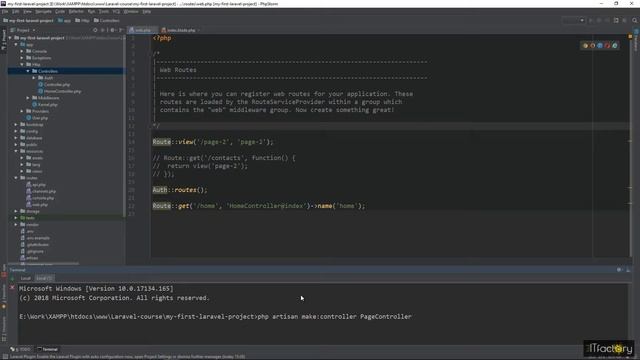The height and width of the screenshot is (360, 640).
Task: Open in Firefox browser icon in editor
Action: point(593,46)
